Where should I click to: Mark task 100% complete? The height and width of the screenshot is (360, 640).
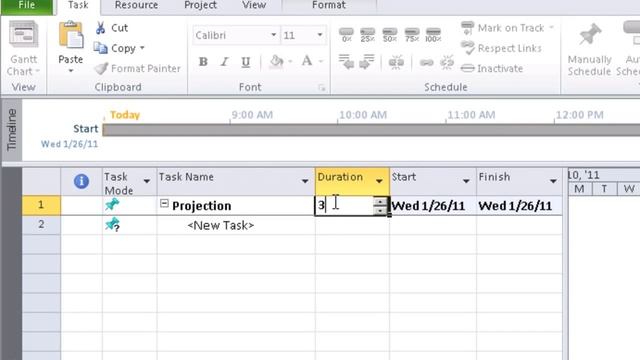click(433, 35)
